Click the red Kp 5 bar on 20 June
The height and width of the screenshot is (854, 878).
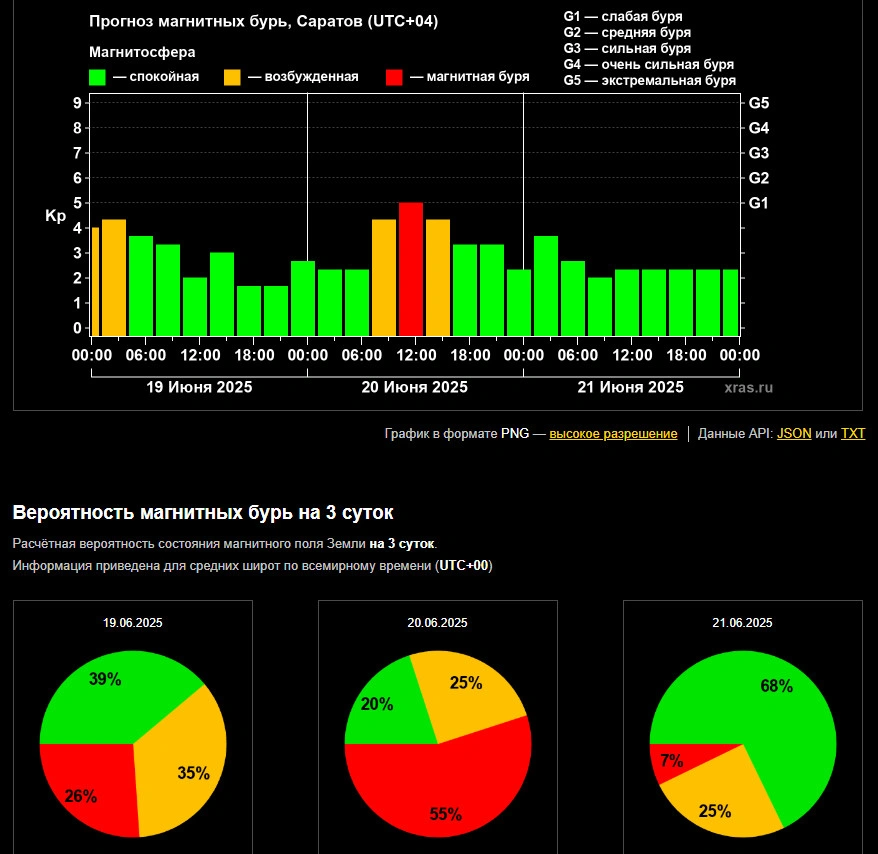411,269
